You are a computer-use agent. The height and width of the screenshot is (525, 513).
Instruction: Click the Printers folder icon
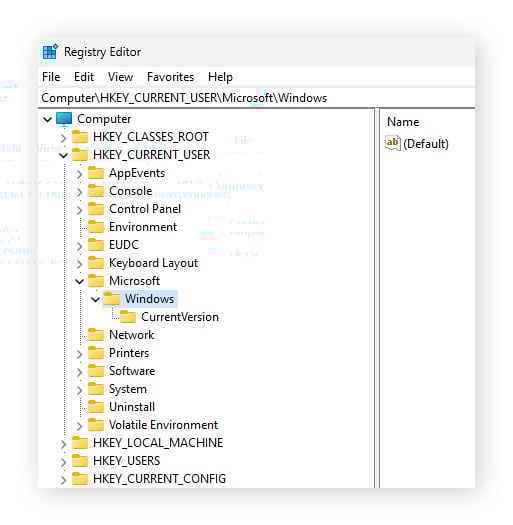[x=96, y=353]
